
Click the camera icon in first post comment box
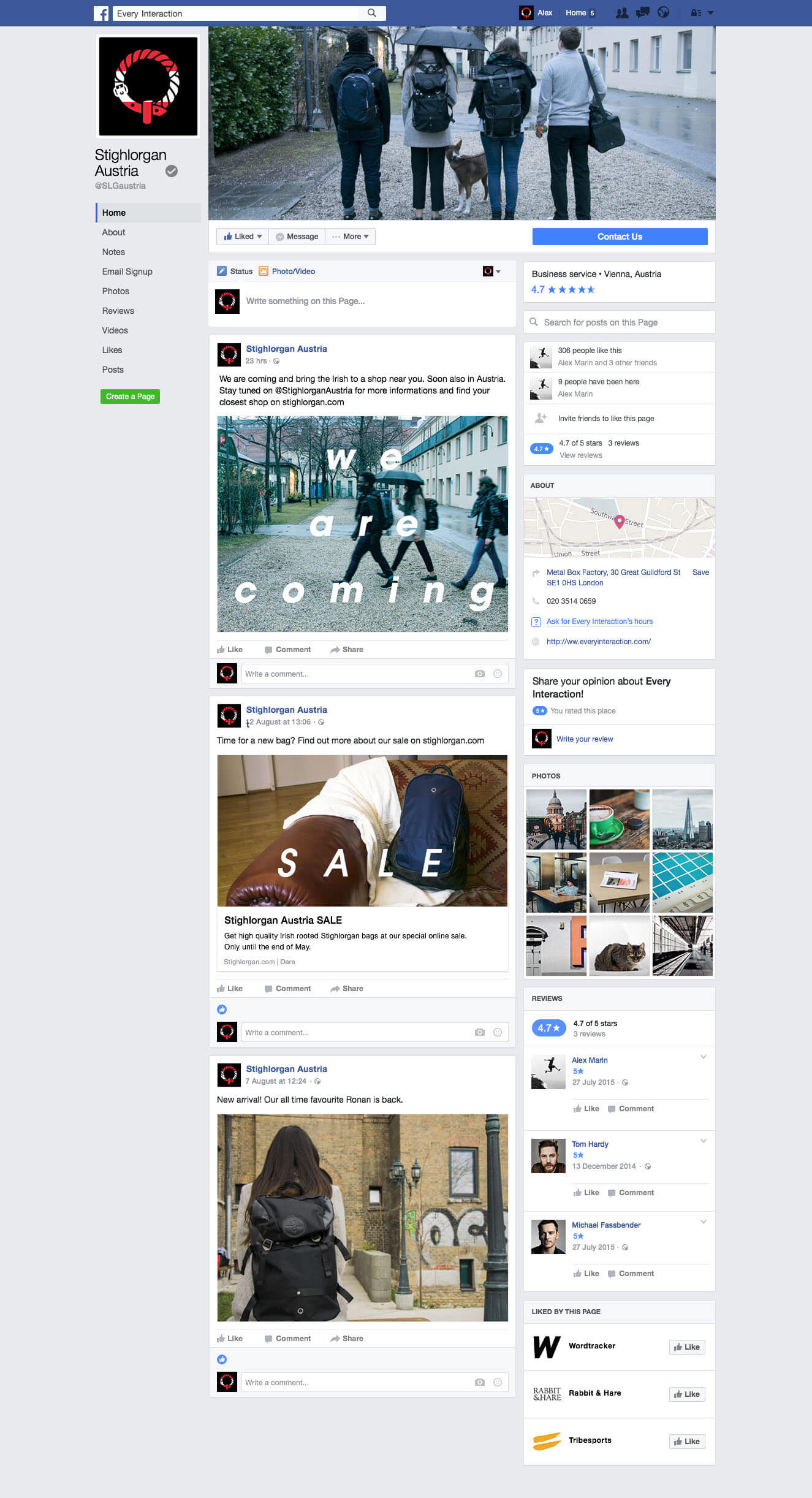(480, 674)
